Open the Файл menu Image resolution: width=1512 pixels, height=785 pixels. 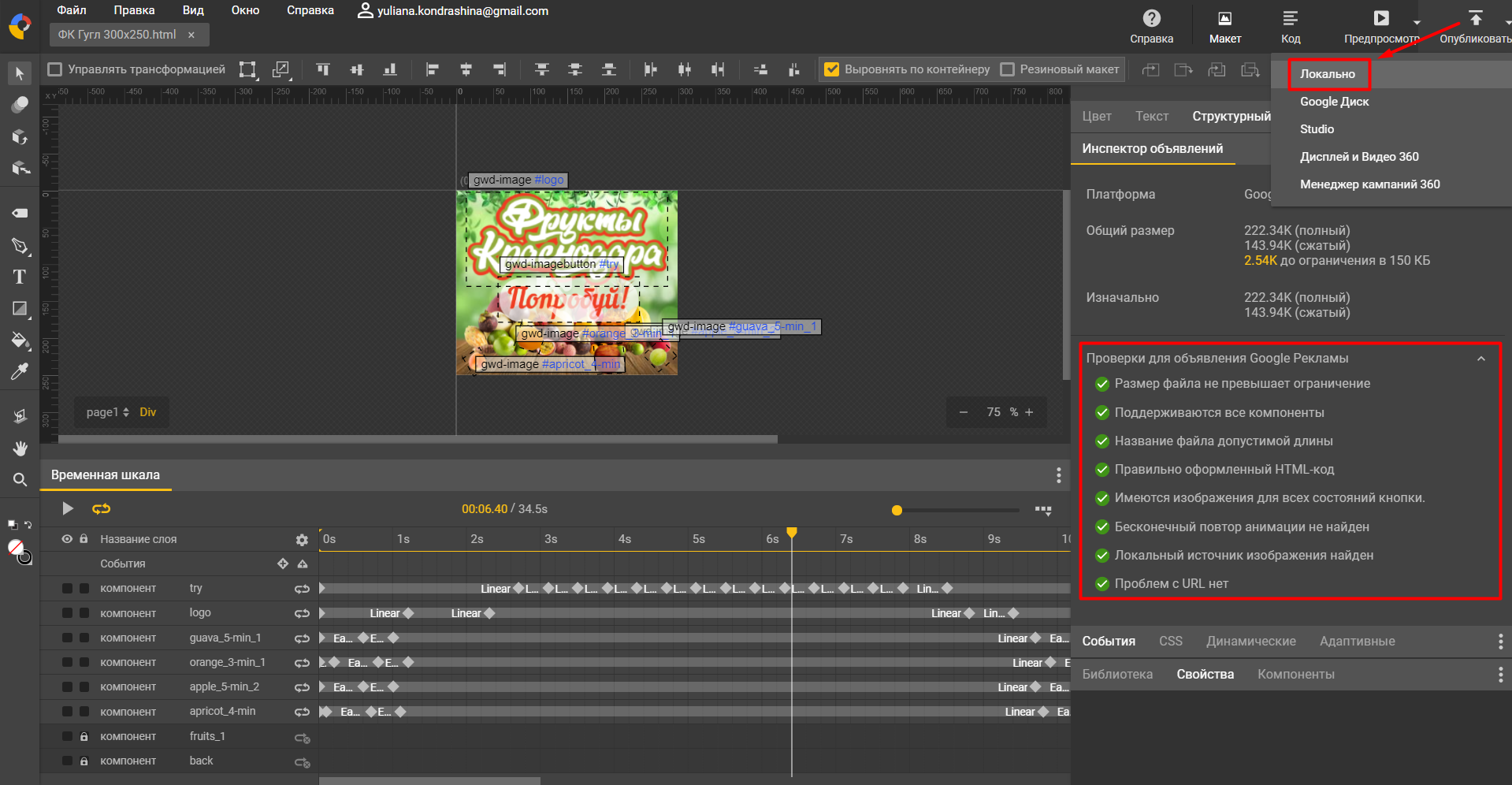72,10
